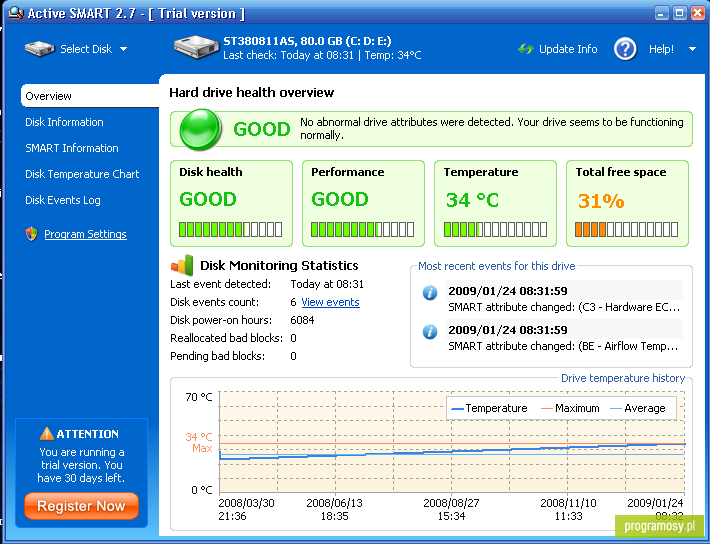Click the Active SMART title bar app icon
This screenshot has height=544, width=710.
coord(16,13)
